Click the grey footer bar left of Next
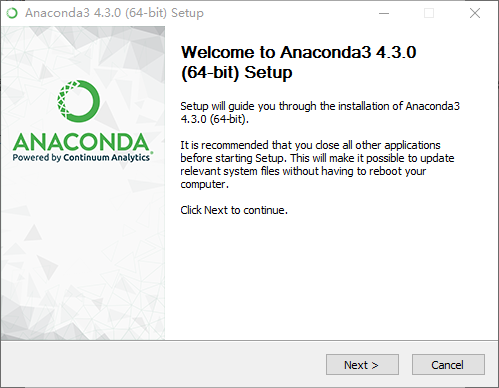This screenshot has width=499, height=388. tap(163, 364)
